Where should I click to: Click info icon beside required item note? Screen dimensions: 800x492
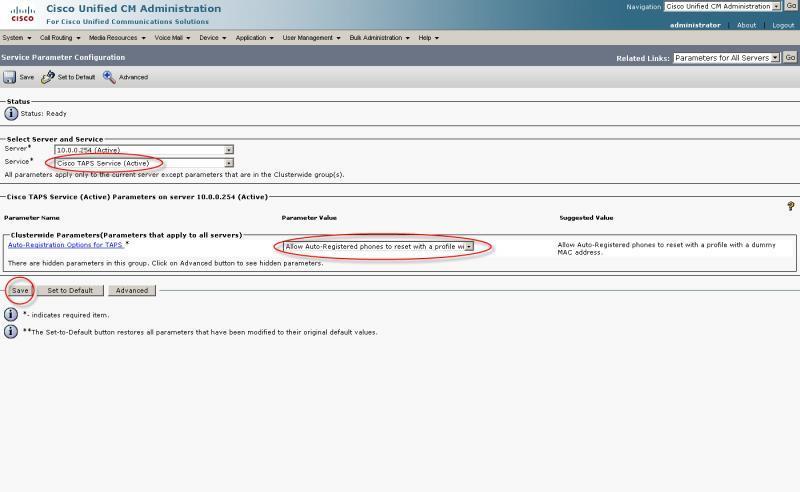pos(11,314)
